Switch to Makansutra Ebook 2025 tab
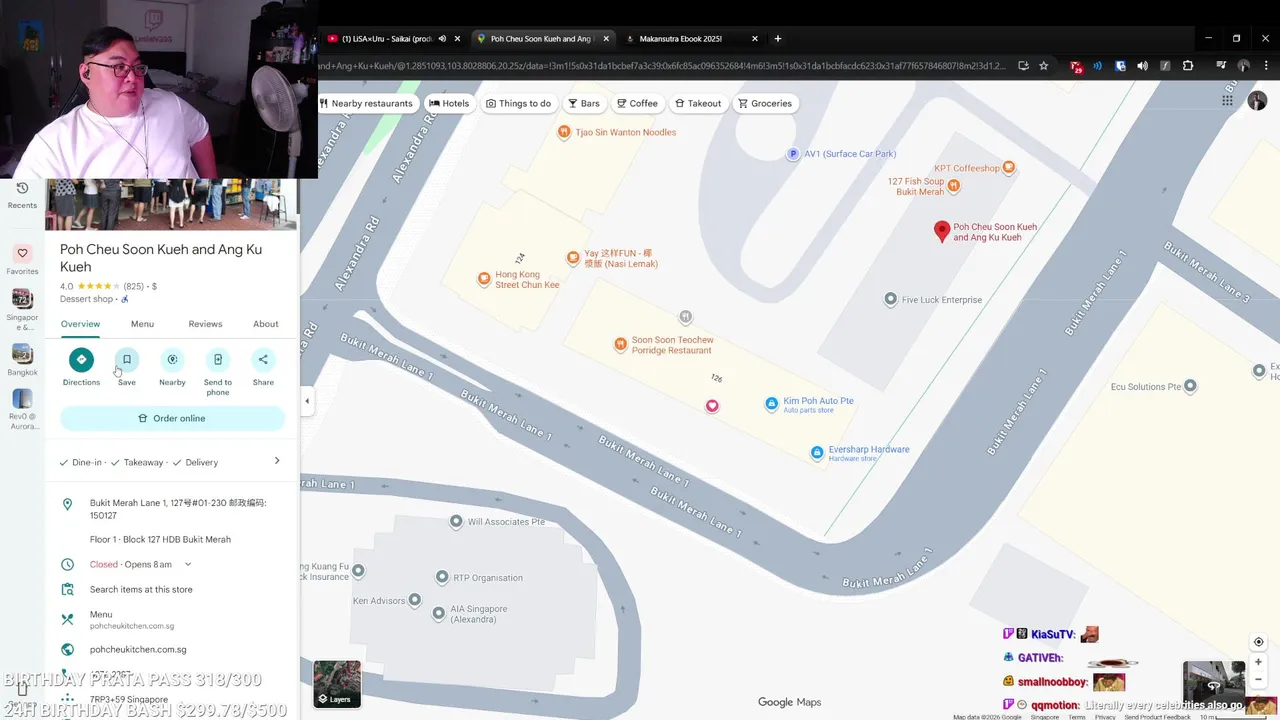Screen dimensions: 1280x720 [680, 39]
